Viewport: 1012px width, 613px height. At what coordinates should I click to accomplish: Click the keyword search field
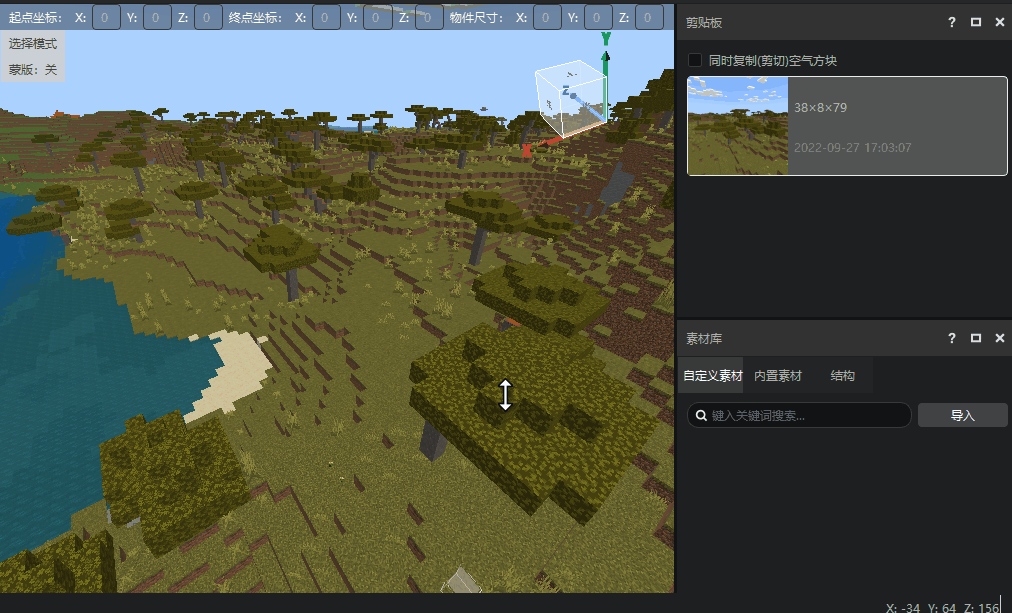(799, 416)
